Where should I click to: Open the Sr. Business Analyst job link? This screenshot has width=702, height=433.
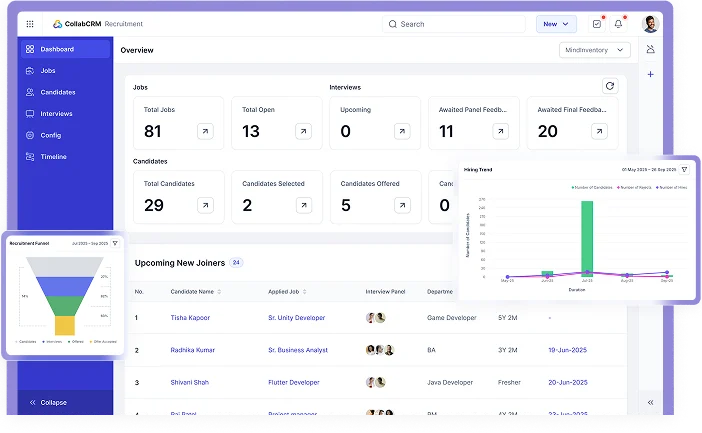297,351
